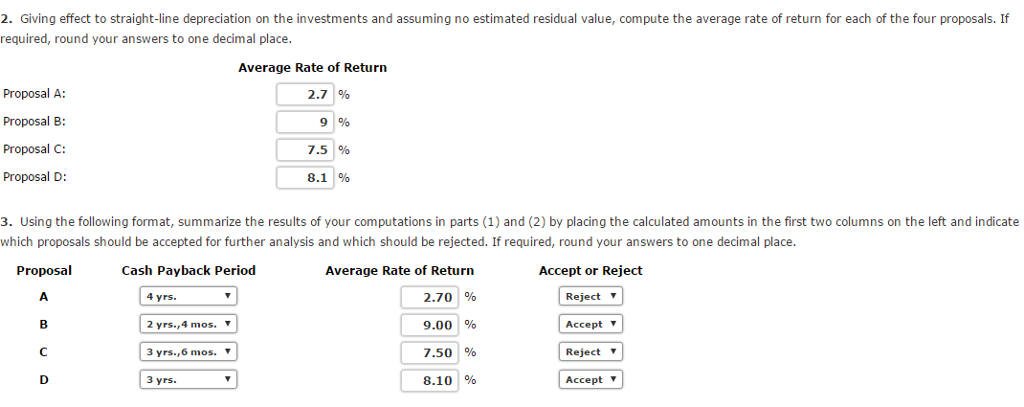Click the summary table field showing 8.10
Screen dimensions: 1024x407
[429, 380]
